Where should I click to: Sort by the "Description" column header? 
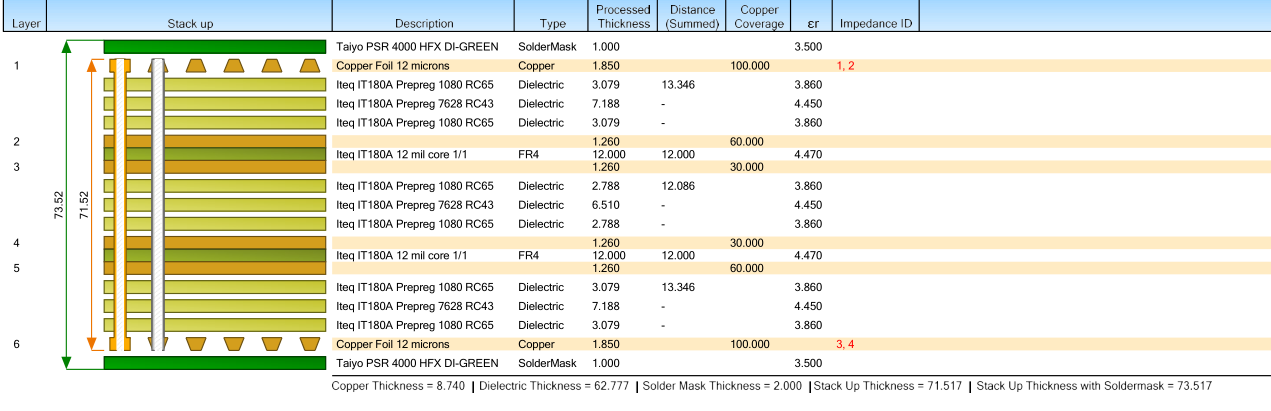424,23
